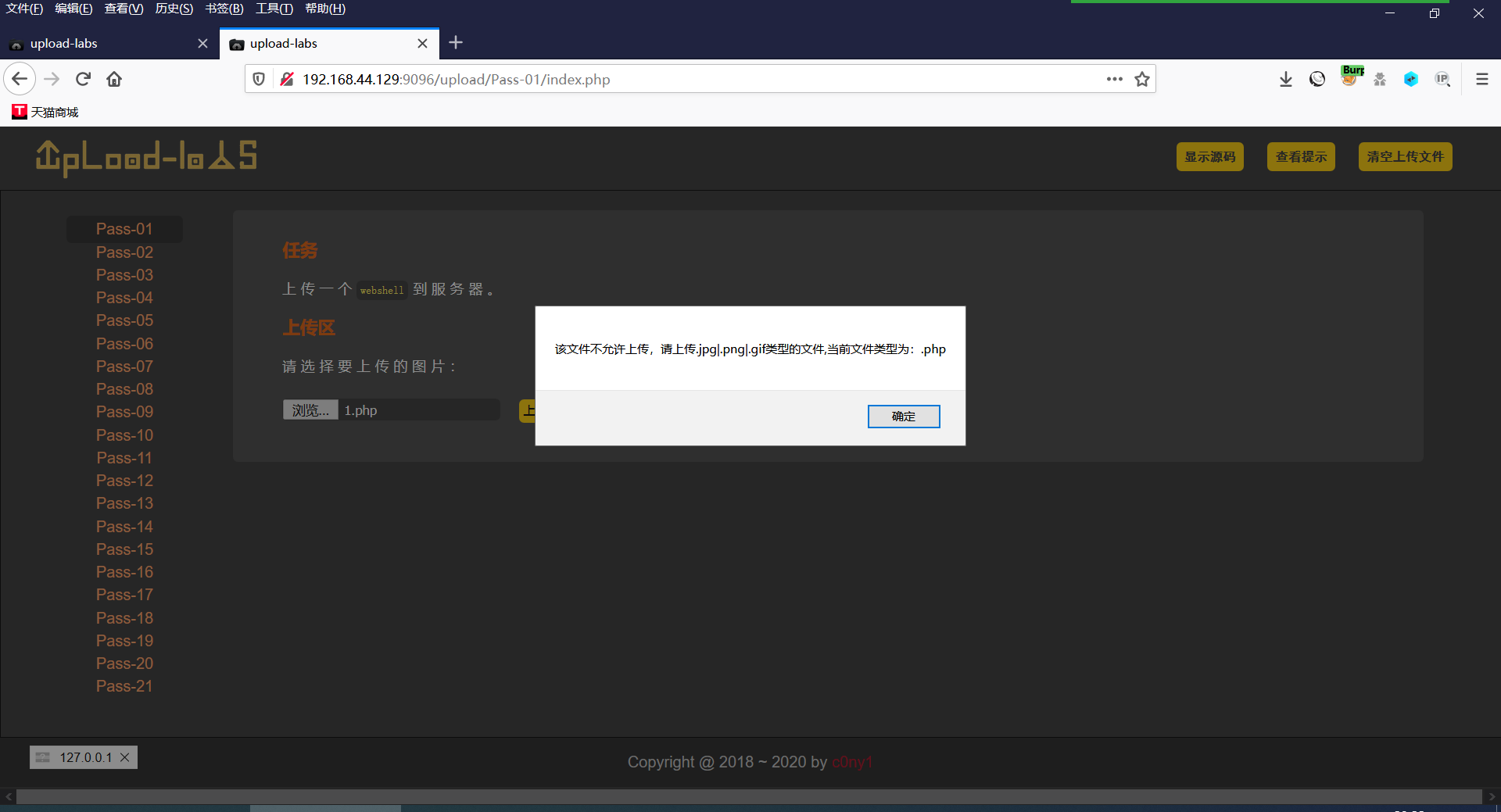The height and width of the screenshot is (812, 1501).
Task: Click the 查看提示 button
Action: click(1300, 156)
